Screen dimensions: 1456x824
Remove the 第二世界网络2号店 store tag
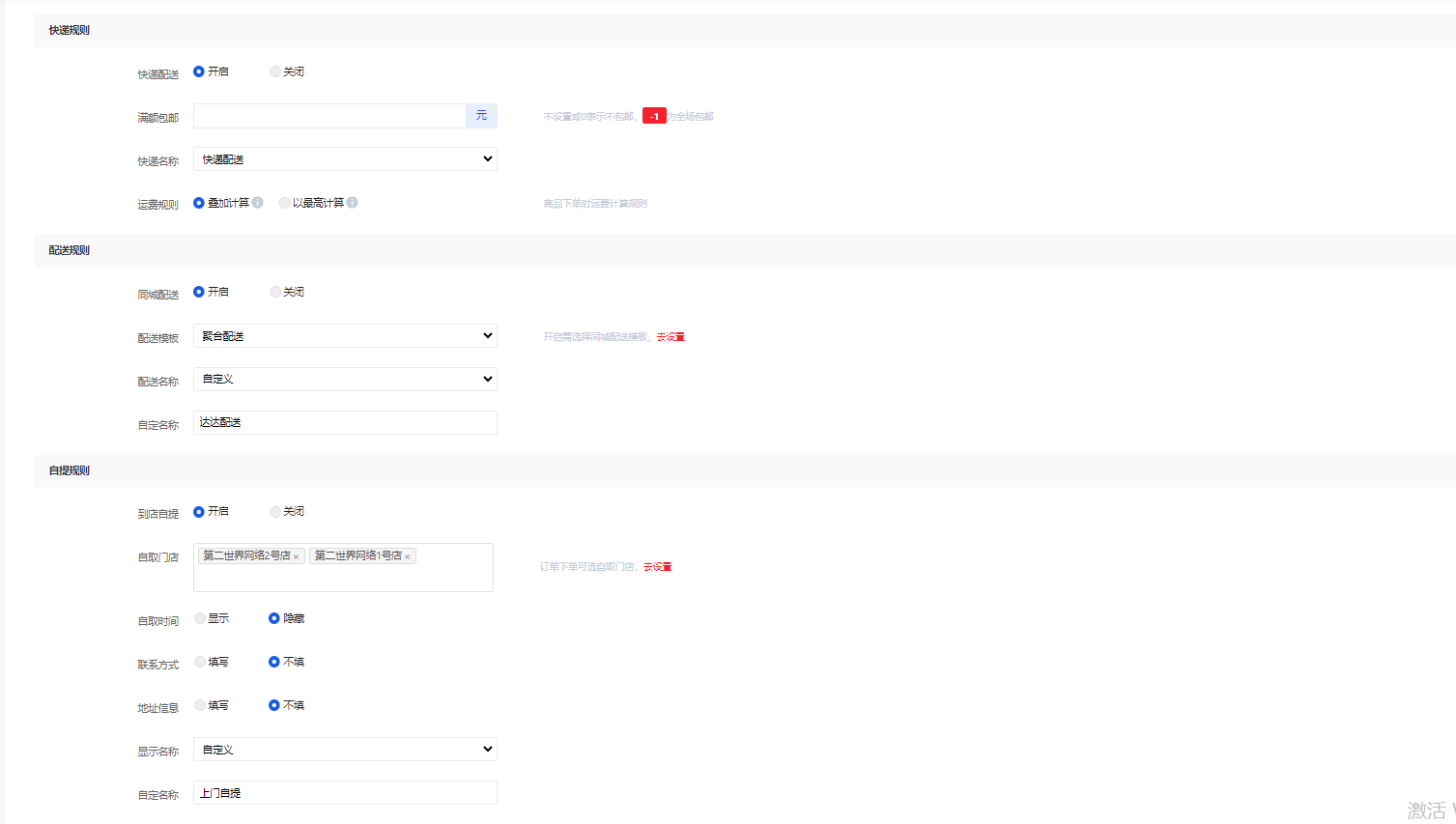tap(297, 556)
